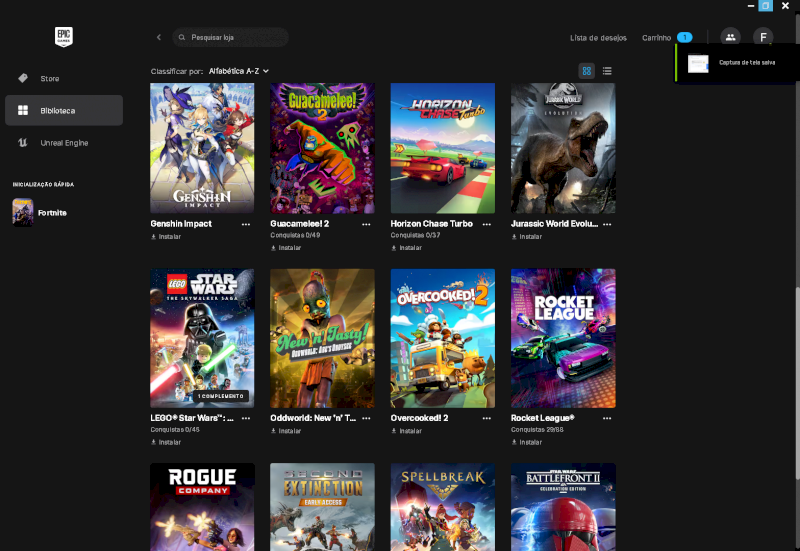Switch to list view layout

click(x=607, y=71)
